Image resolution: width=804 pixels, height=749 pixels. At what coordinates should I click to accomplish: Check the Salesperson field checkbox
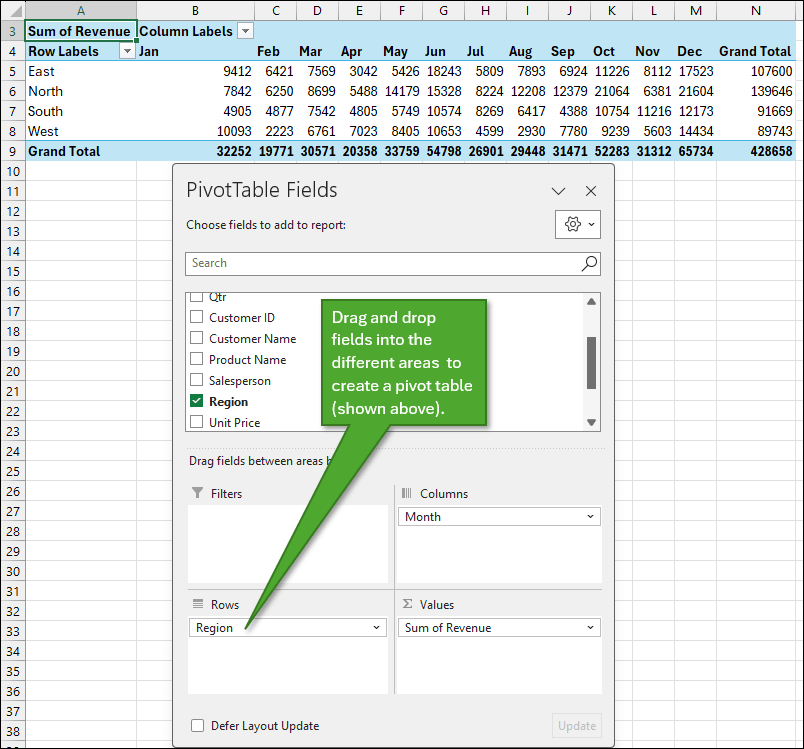coord(197,380)
